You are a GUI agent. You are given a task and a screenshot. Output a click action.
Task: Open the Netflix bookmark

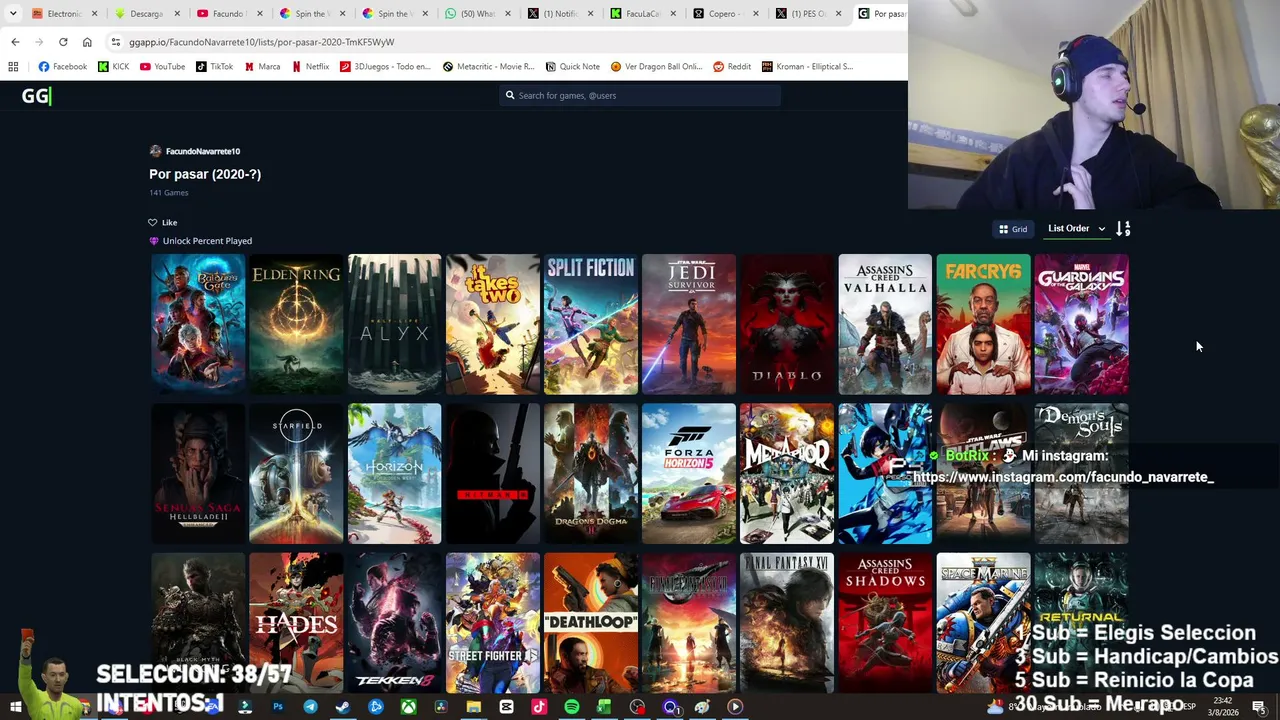pos(310,67)
